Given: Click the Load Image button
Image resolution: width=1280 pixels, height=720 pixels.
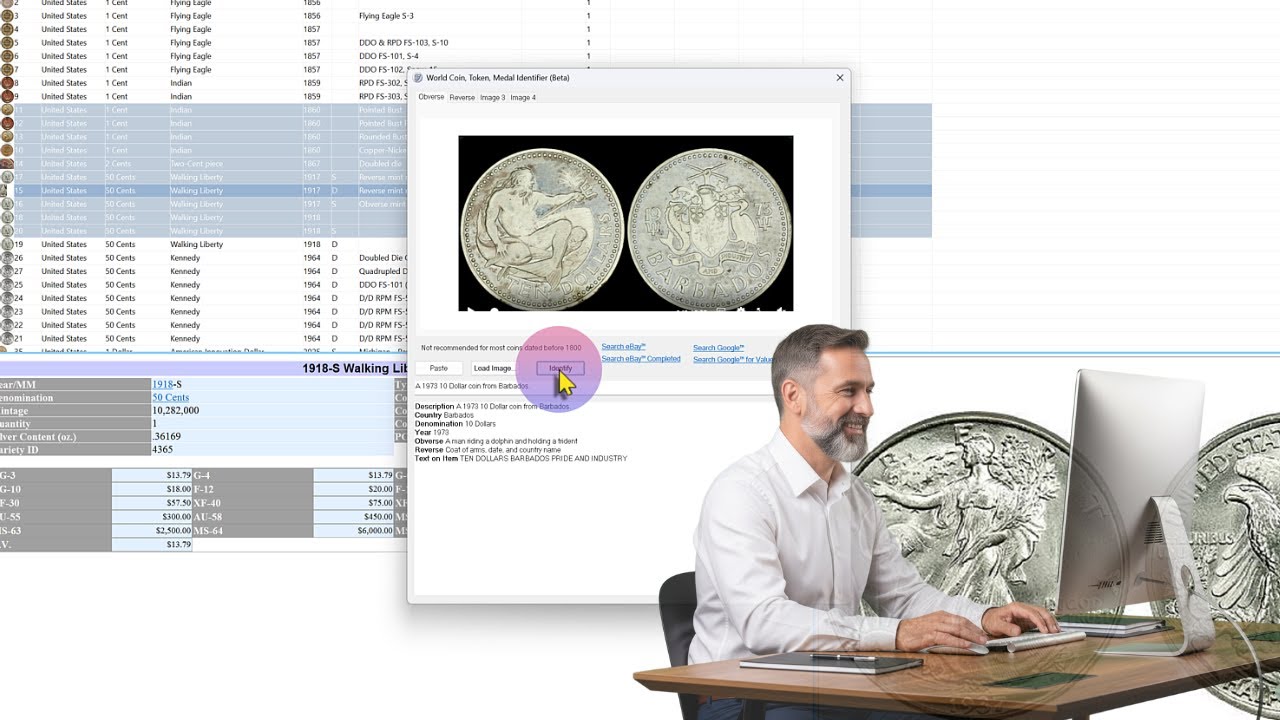Looking at the screenshot, I should click(494, 368).
